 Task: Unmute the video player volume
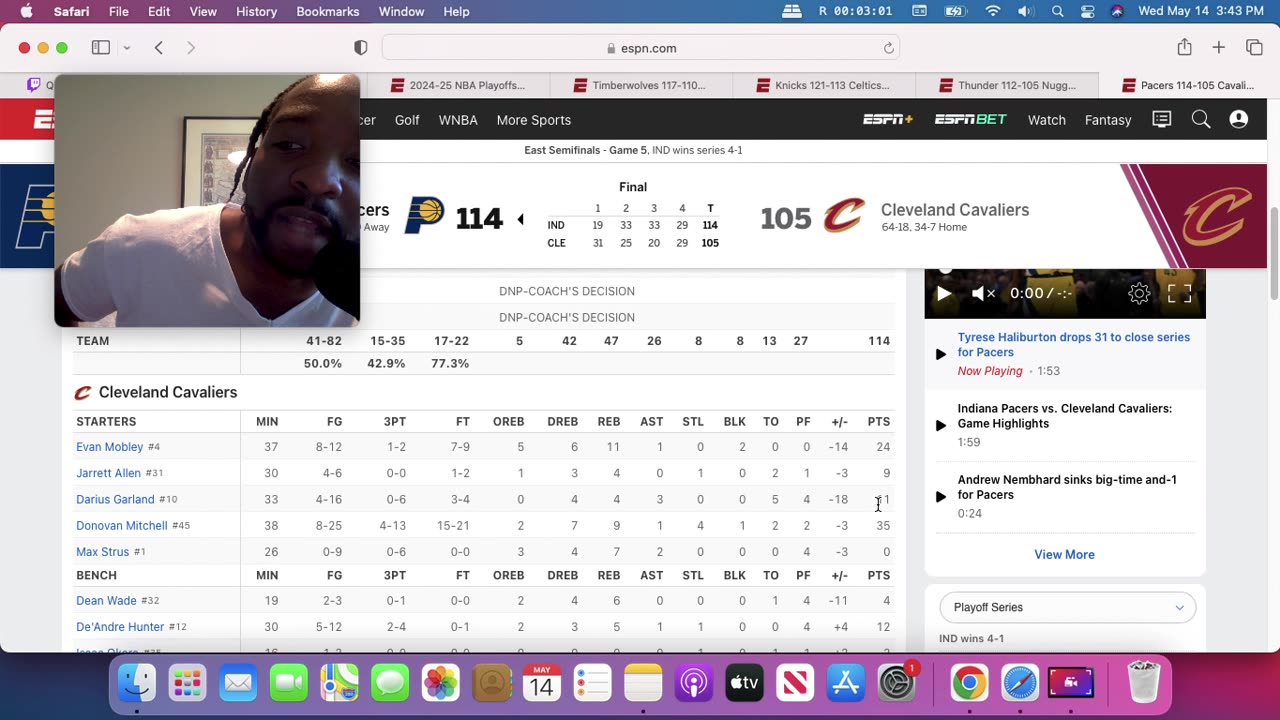[984, 293]
